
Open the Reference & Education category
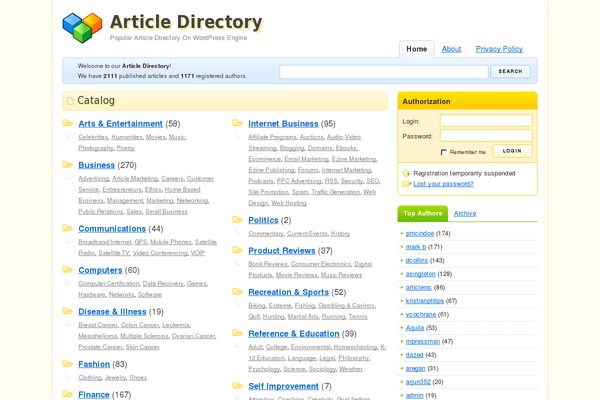(x=294, y=334)
